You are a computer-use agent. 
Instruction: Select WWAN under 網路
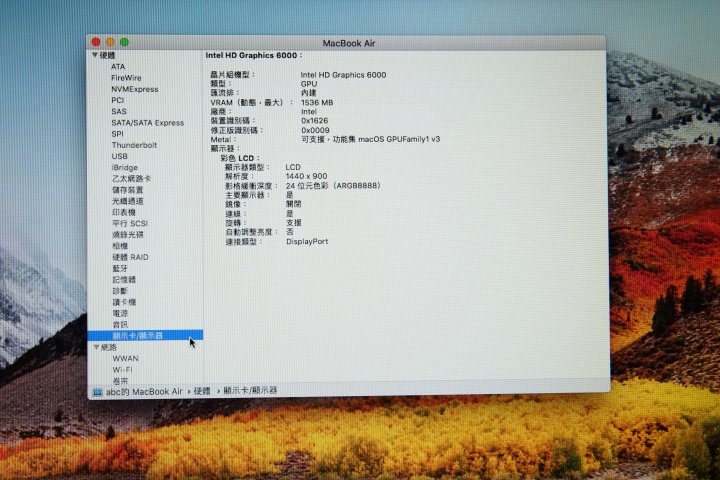tap(125, 358)
